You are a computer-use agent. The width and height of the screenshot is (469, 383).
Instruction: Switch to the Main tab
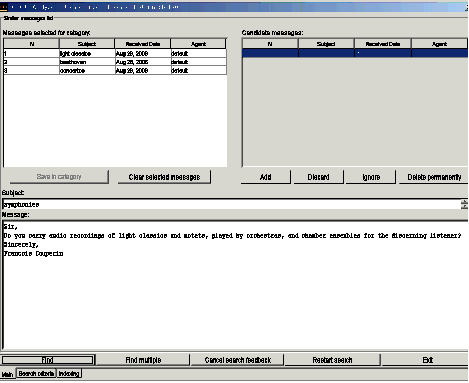coord(7,374)
